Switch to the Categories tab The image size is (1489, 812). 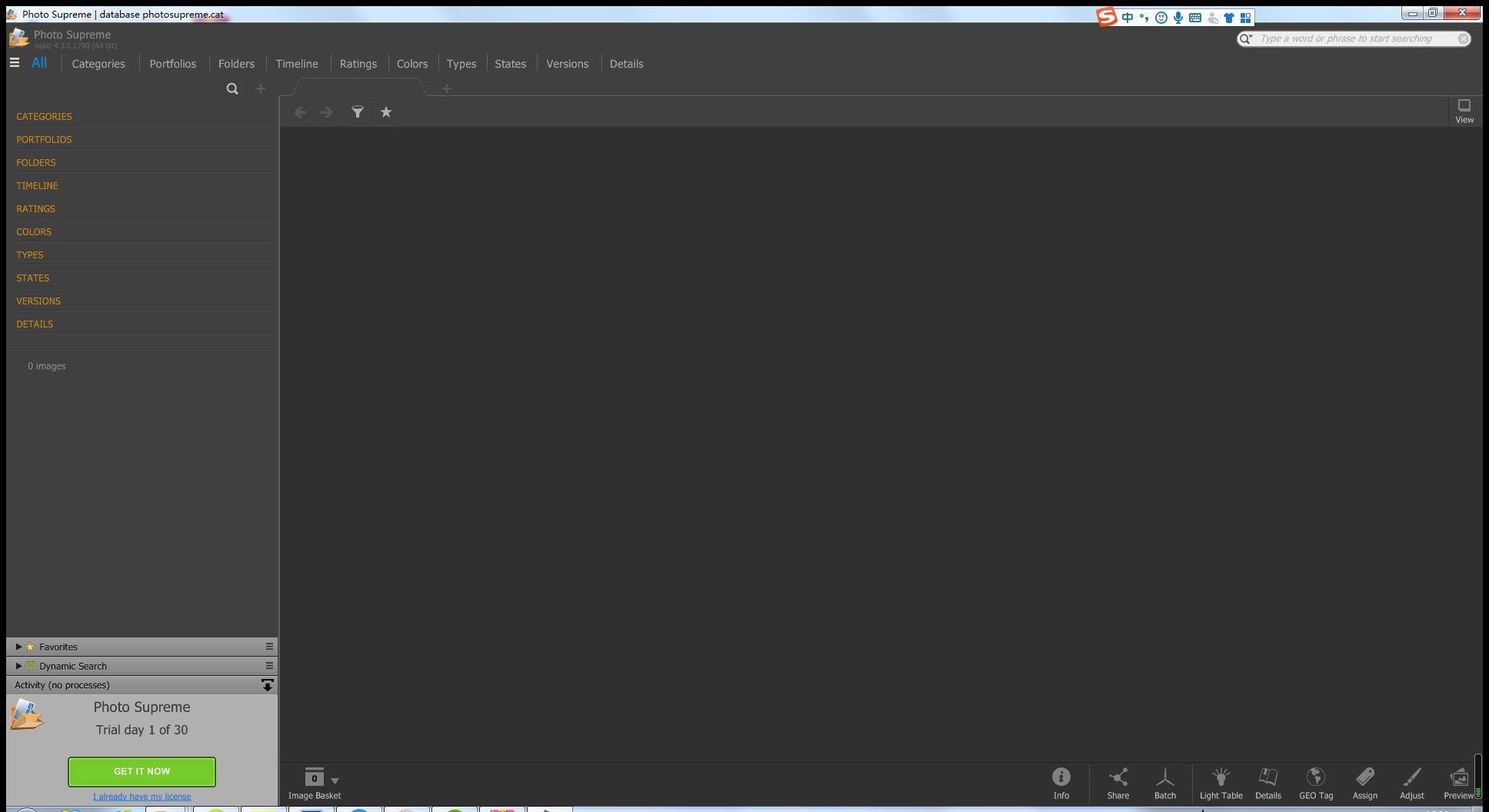coord(98,64)
